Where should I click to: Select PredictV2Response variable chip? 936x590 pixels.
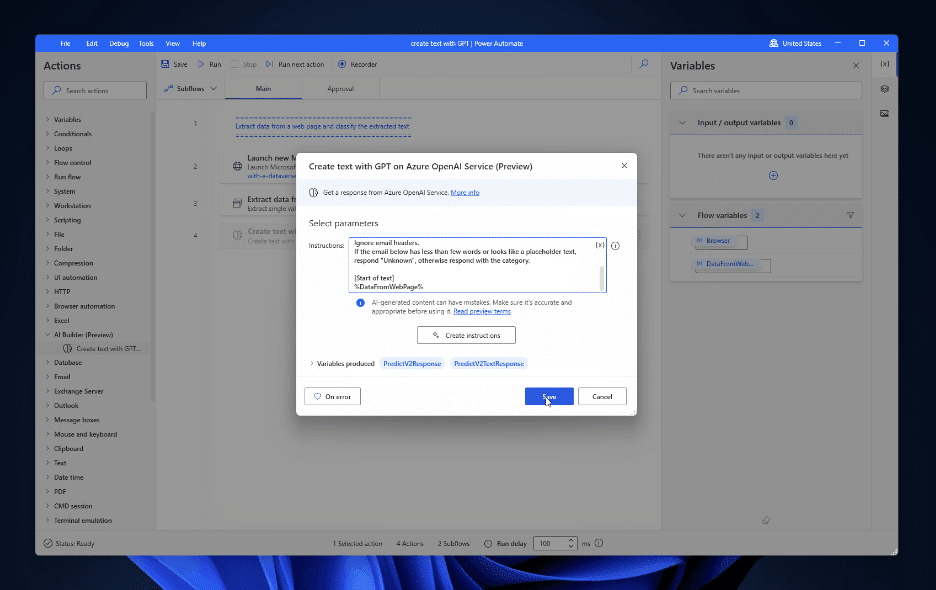pos(412,363)
